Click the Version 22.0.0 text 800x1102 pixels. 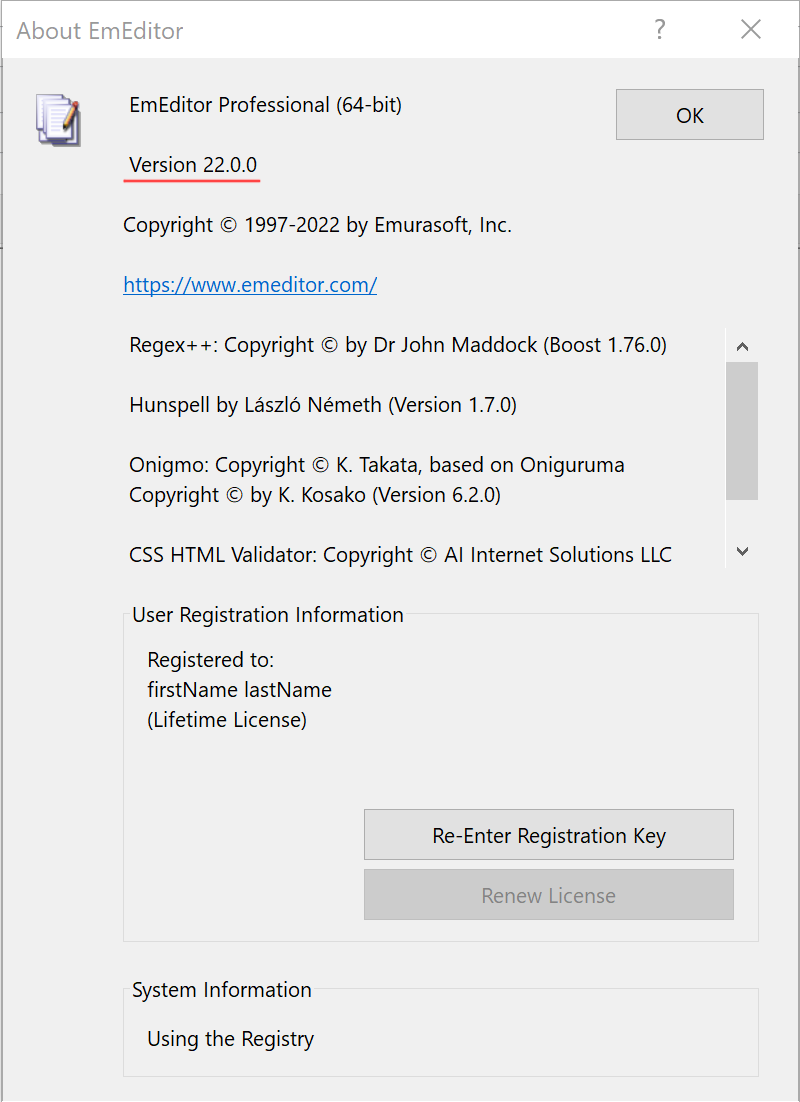pyautogui.click(x=193, y=164)
